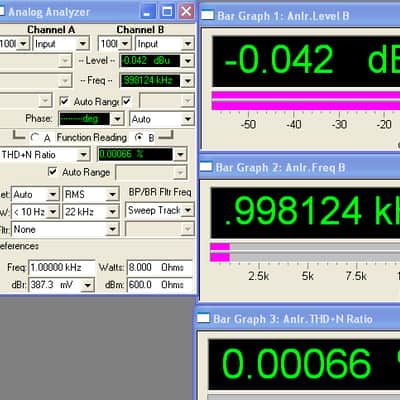400x400 pixels.
Task: Click the Channel B level reading -0.042 dBu
Action: coord(150,61)
